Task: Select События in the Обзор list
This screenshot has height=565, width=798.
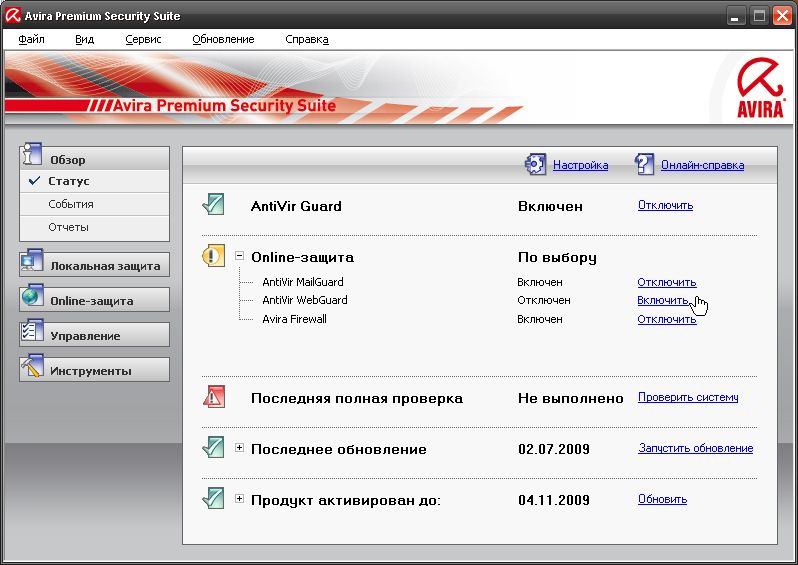Action: [x=70, y=204]
